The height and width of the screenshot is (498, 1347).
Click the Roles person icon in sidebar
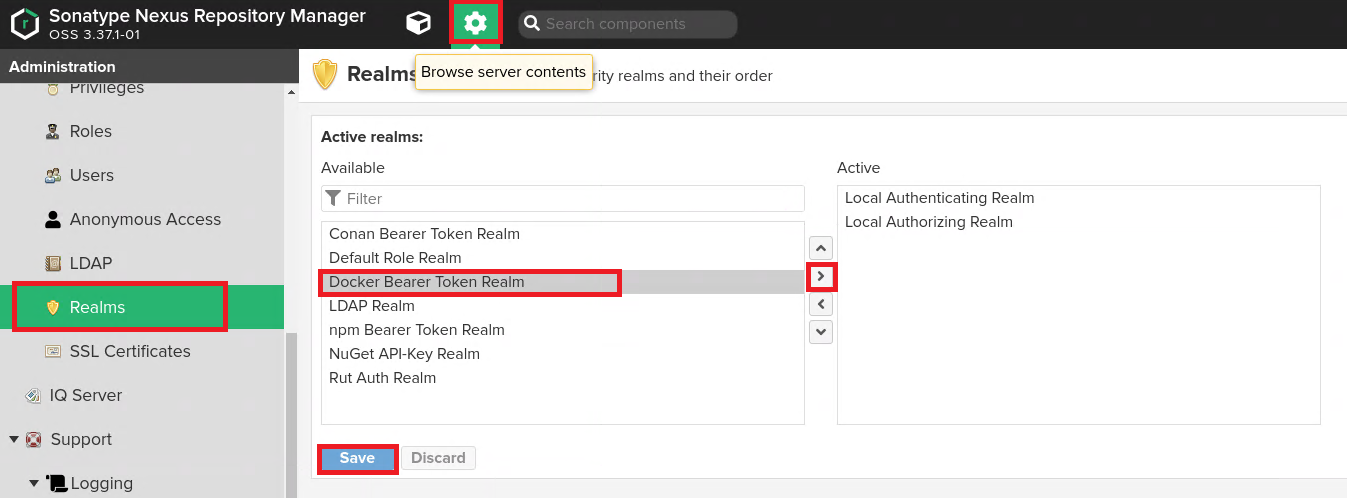53,132
